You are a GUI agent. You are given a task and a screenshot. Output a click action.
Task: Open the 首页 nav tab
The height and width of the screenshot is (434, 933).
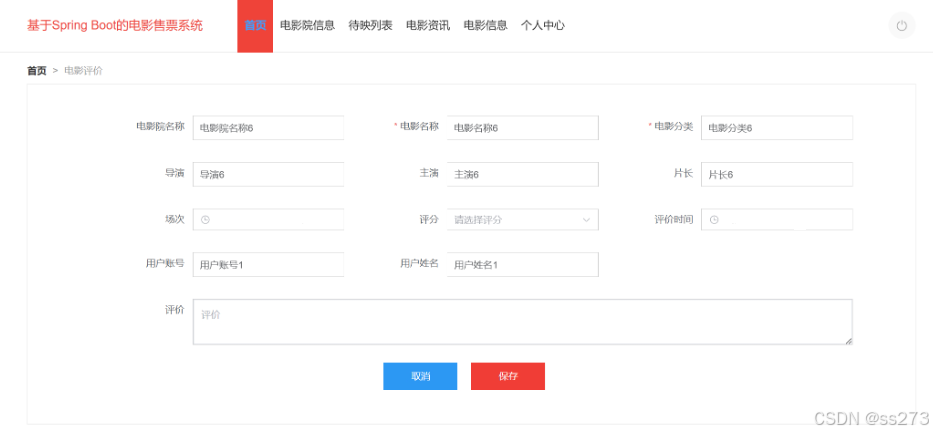[255, 26]
